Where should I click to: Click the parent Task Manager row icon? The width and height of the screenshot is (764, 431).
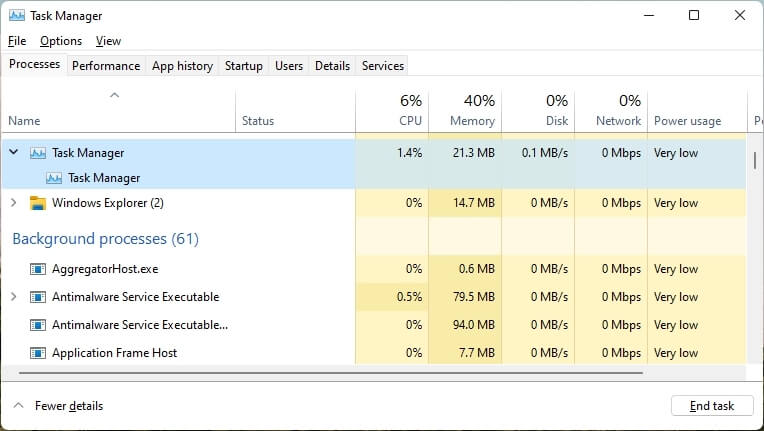tap(38, 153)
